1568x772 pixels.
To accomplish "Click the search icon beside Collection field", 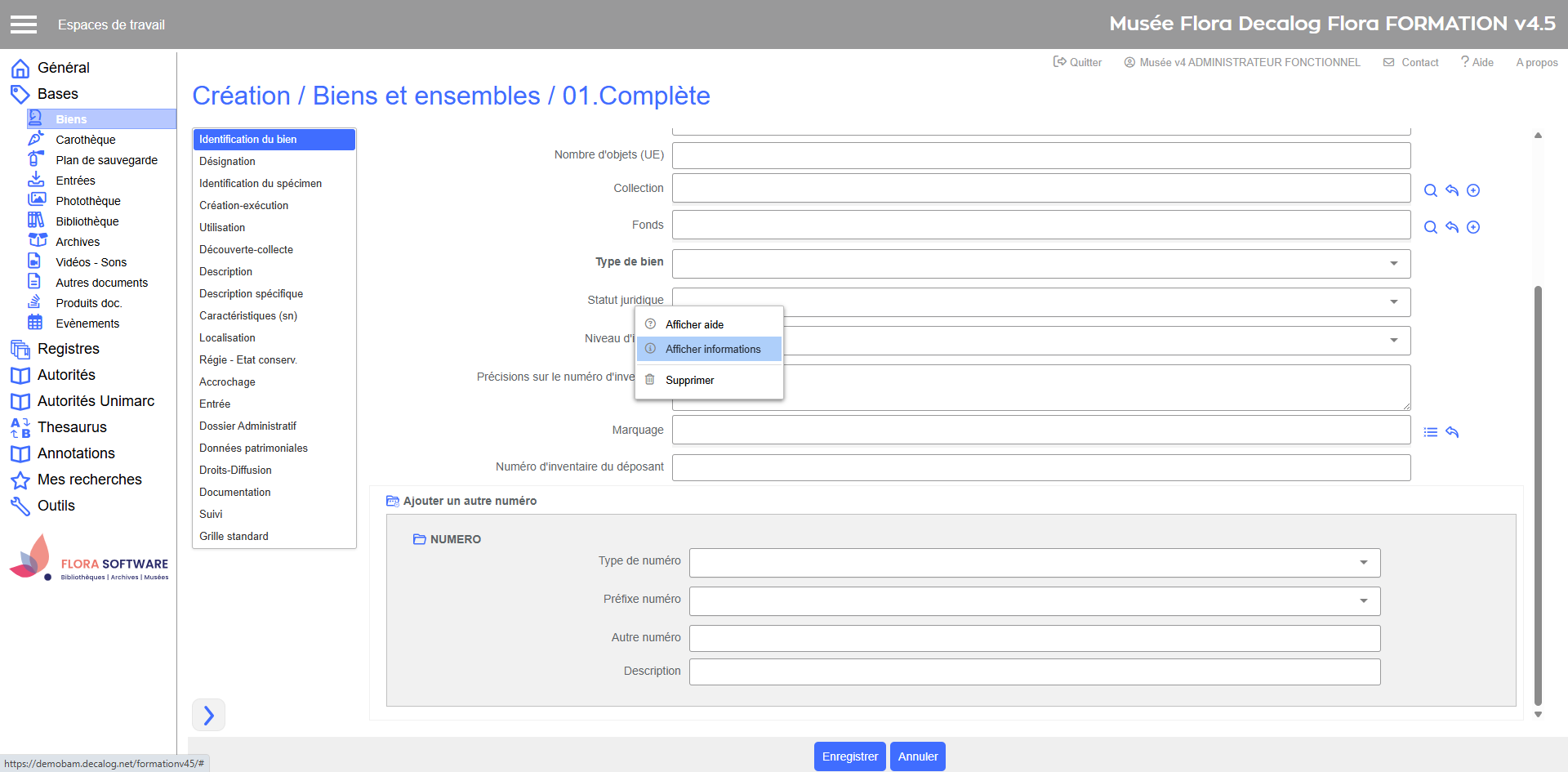I will coord(1430,190).
